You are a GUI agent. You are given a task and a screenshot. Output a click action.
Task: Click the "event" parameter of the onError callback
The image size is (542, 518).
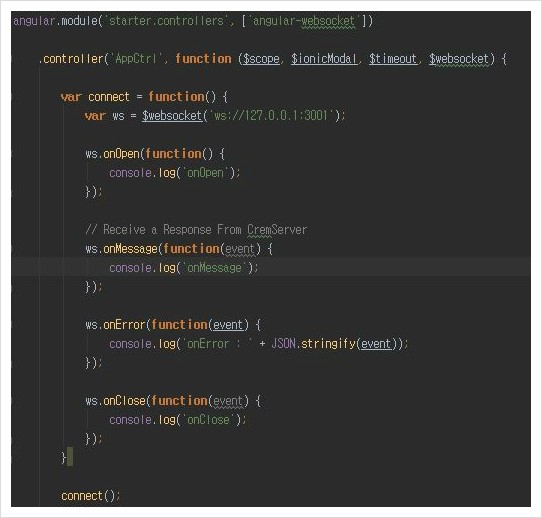[x=228, y=325]
